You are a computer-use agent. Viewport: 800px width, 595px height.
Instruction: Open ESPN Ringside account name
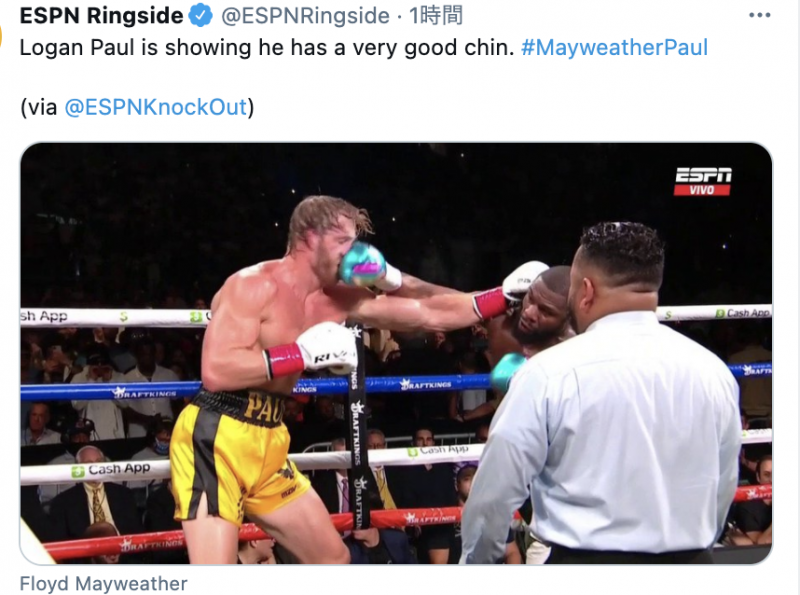(x=101, y=15)
